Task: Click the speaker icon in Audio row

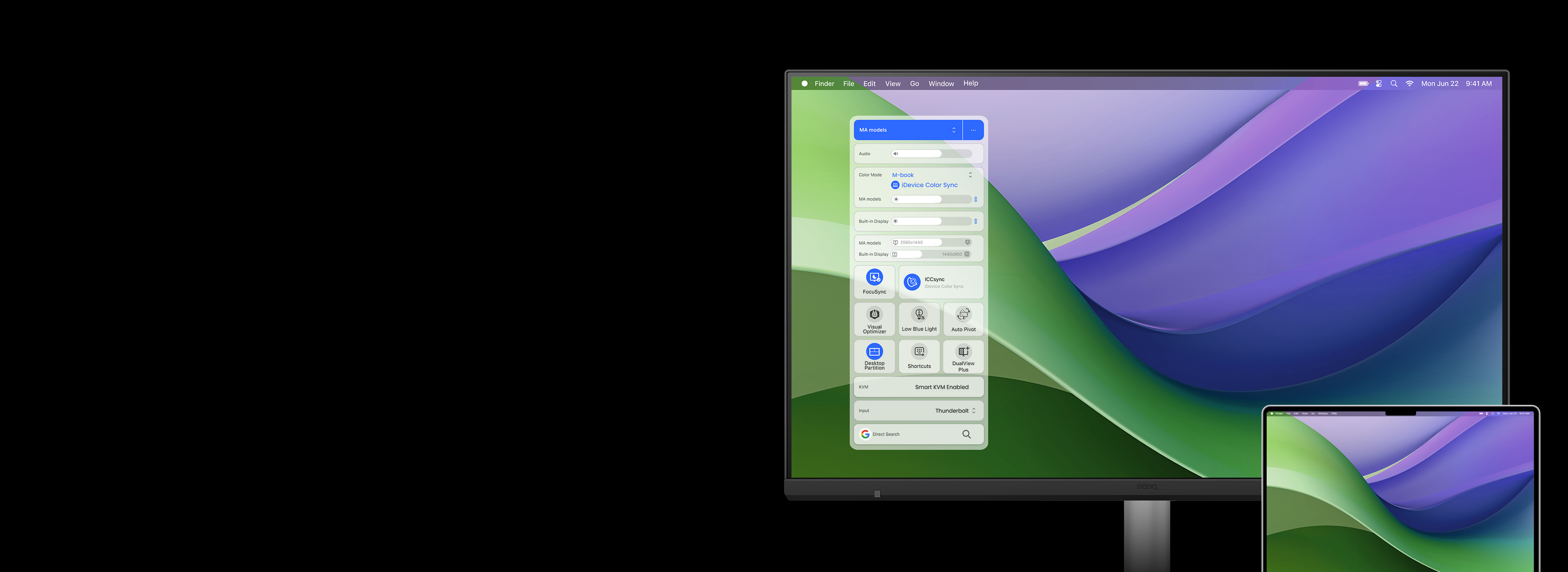Action: pos(895,154)
